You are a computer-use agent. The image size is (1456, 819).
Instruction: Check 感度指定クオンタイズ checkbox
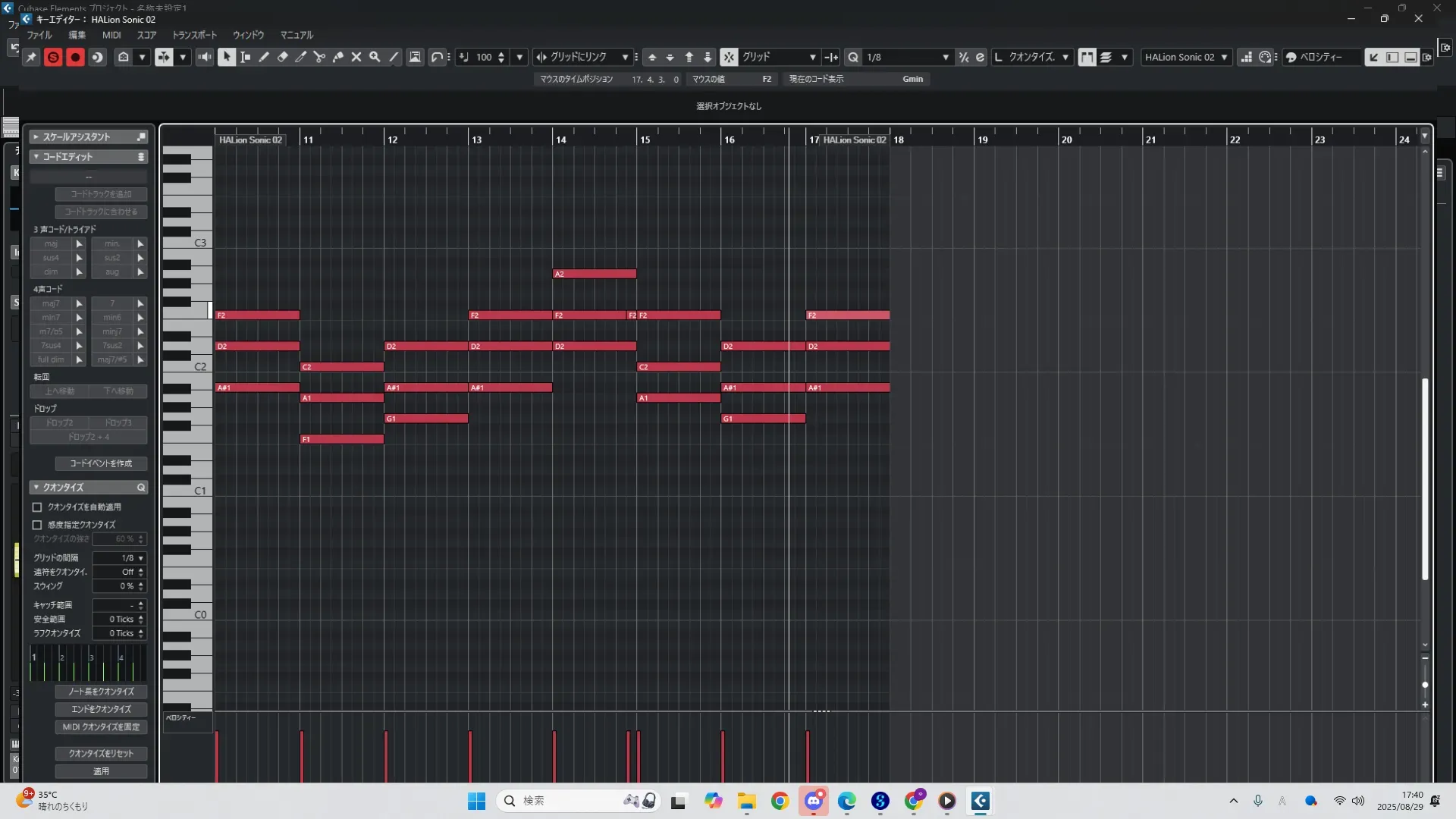point(37,525)
